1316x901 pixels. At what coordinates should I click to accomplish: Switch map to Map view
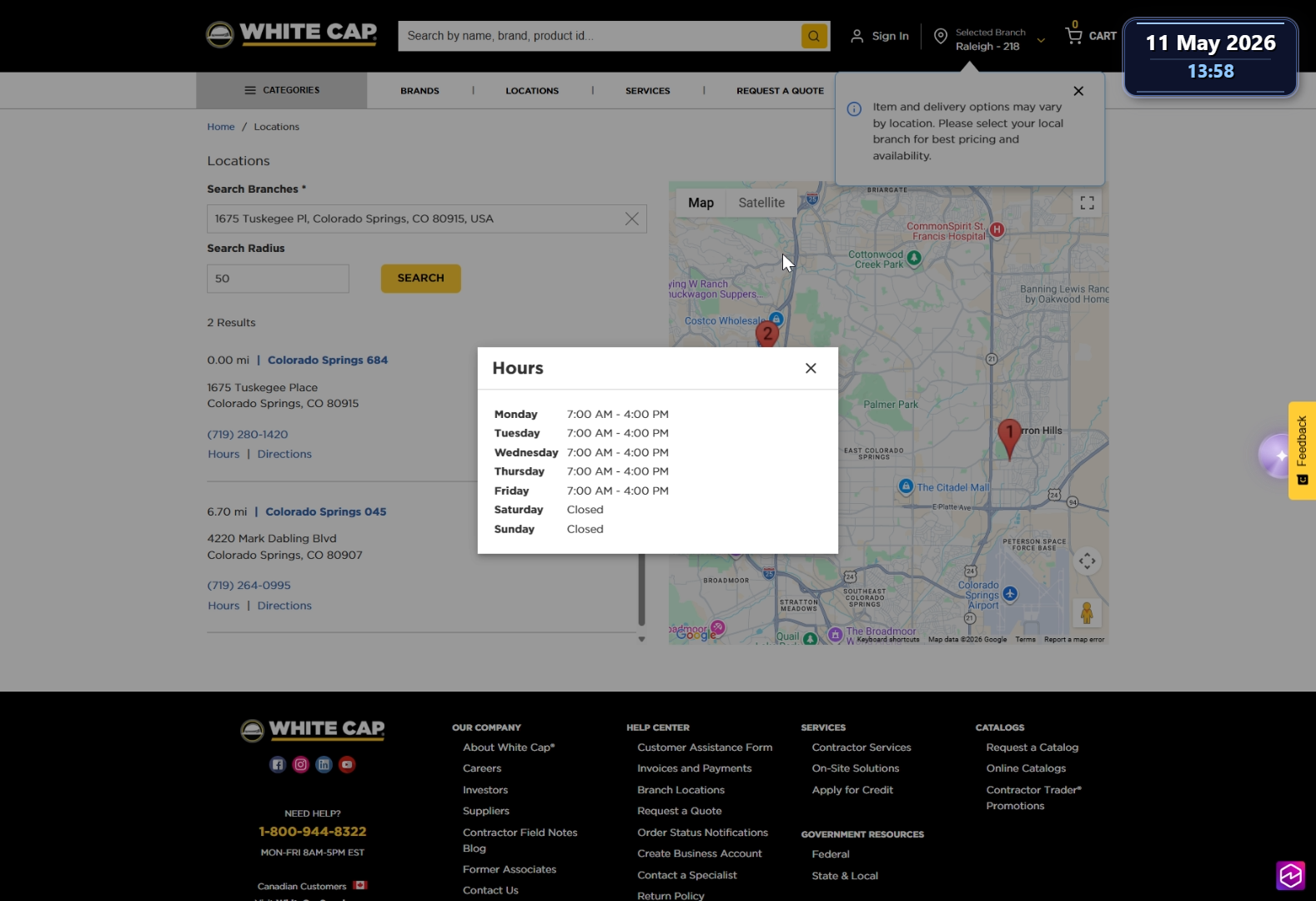(701, 203)
